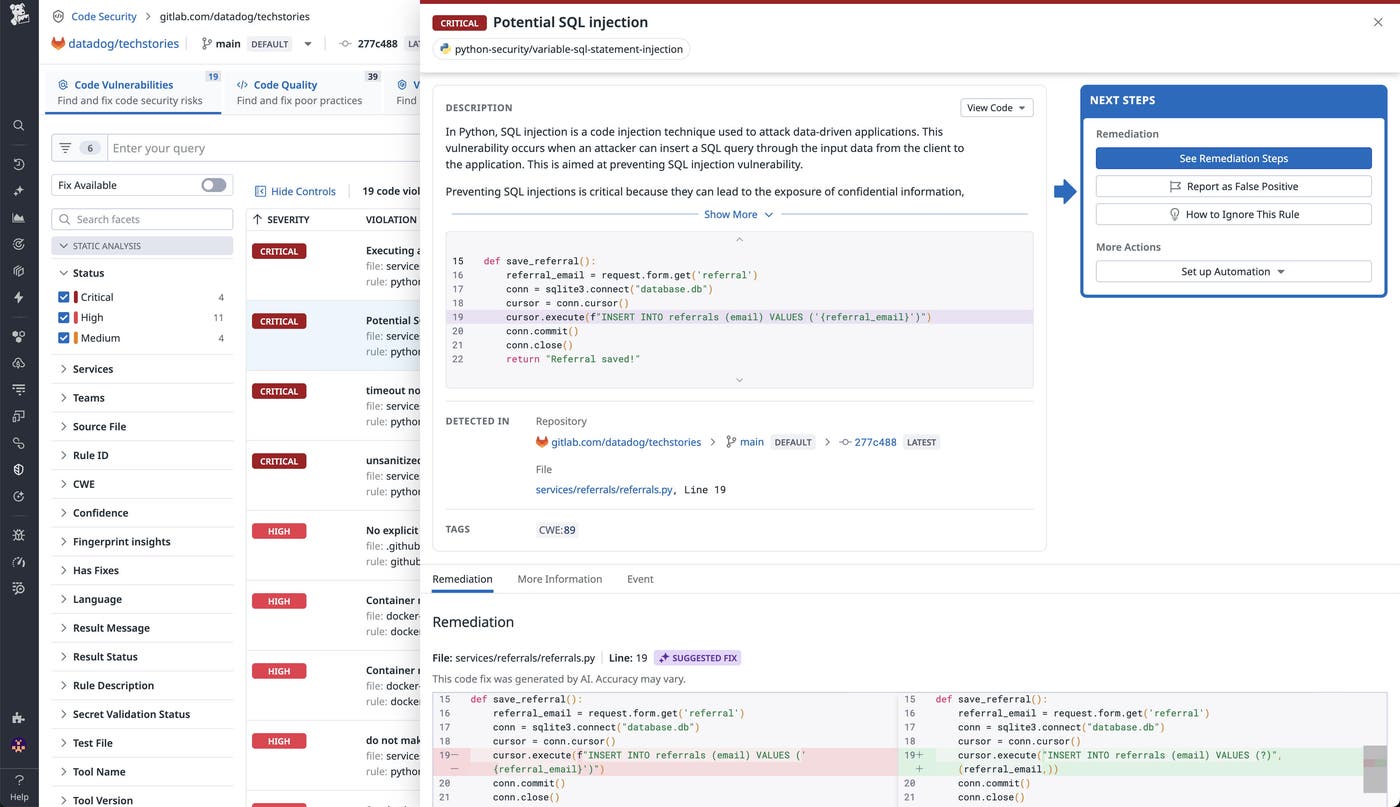Open error tracking via the bug sidebar icon
This screenshot has width=1400, height=807.
click(18, 534)
